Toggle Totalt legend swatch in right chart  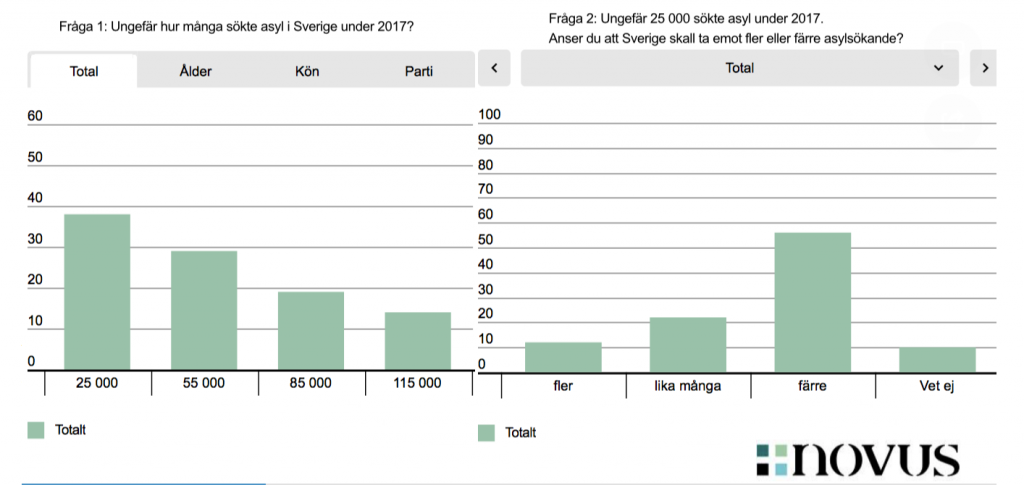487,433
